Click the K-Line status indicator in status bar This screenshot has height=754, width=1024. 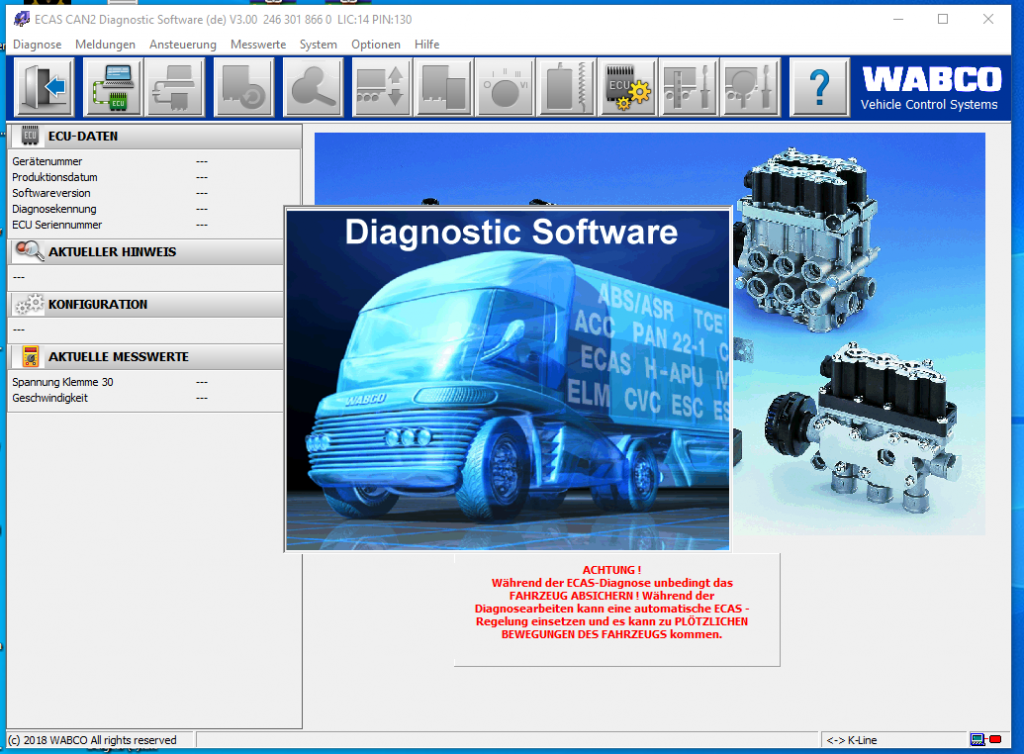click(851, 740)
